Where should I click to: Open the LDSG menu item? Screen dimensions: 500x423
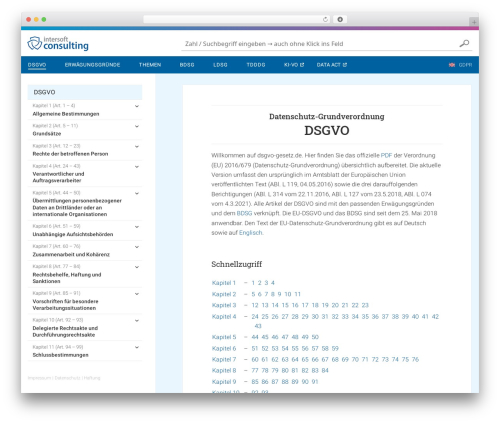coord(220,65)
